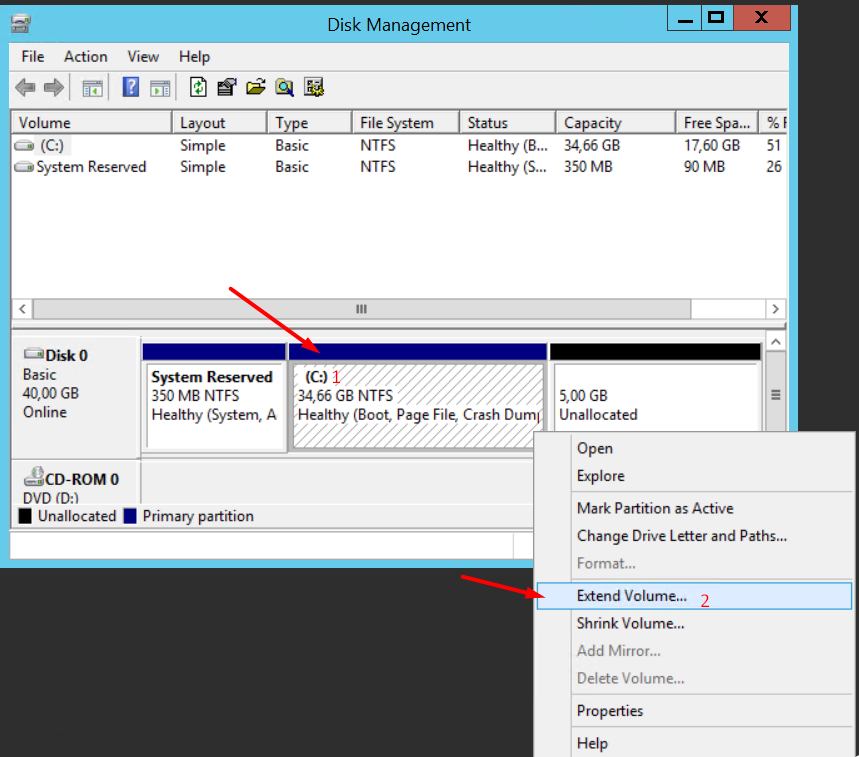Select the Disk 0 label panel
Viewport: 859px width, 757px height.
coord(76,398)
